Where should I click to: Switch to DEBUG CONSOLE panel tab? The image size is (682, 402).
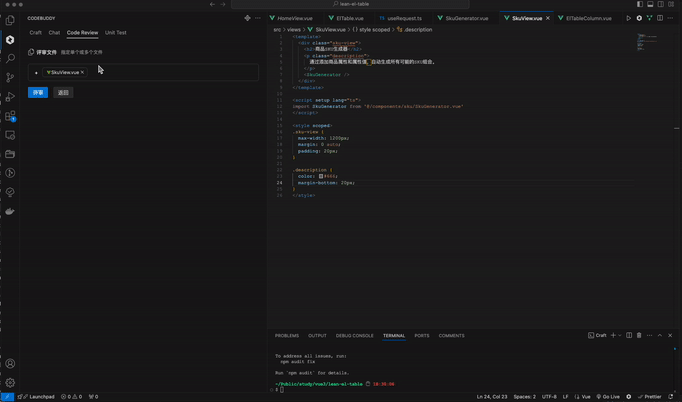pyautogui.click(x=354, y=335)
